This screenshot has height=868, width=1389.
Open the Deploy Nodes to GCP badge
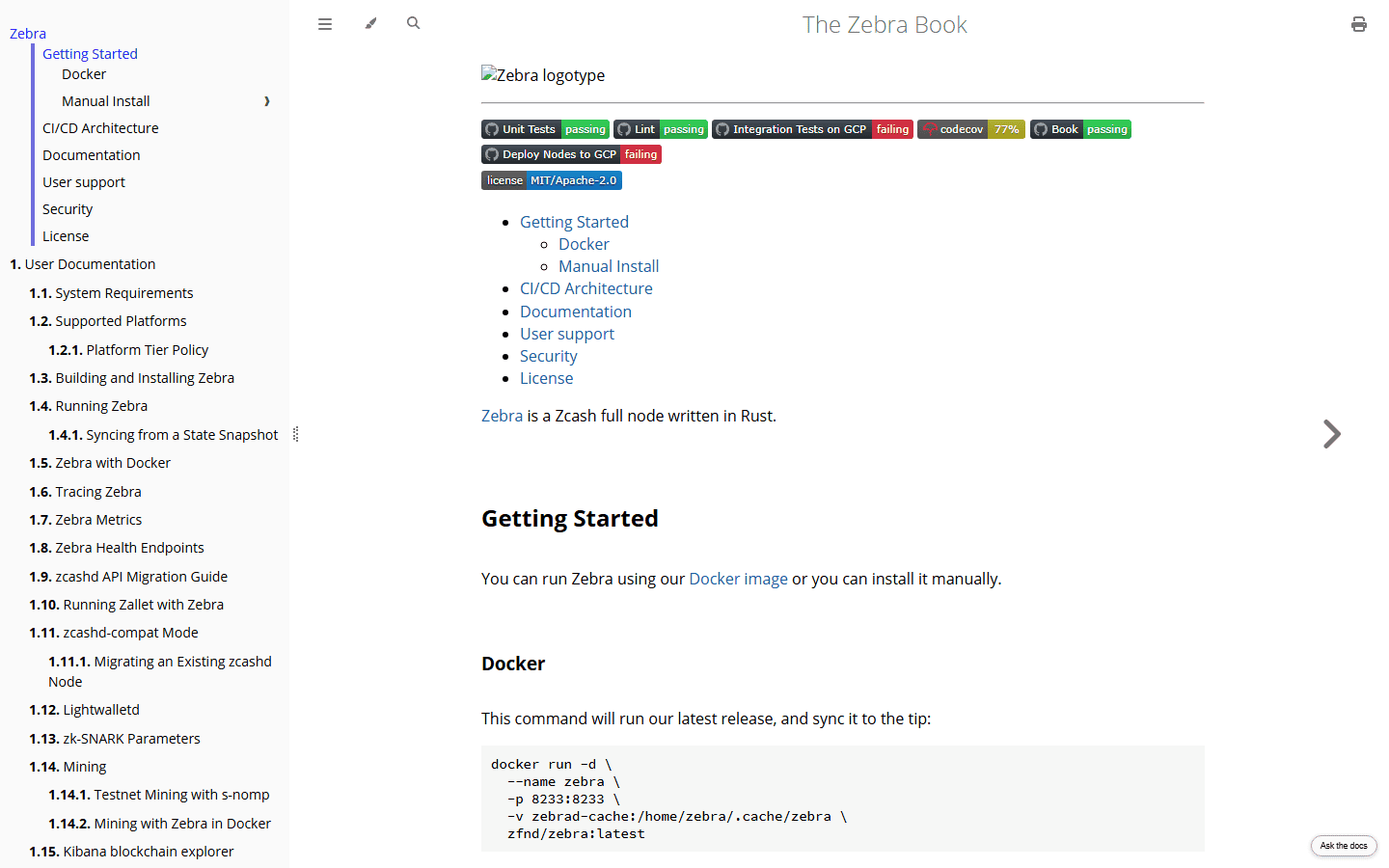571,154
